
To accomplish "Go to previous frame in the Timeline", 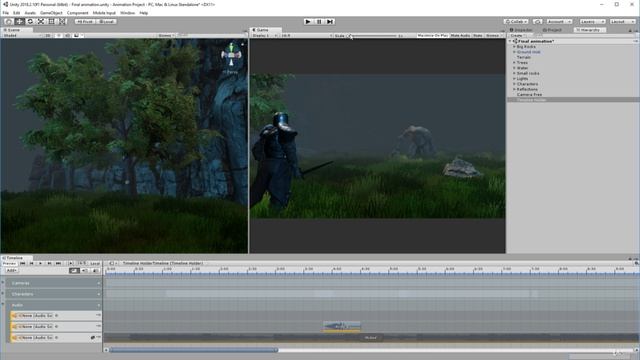I will click(x=31, y=263).
